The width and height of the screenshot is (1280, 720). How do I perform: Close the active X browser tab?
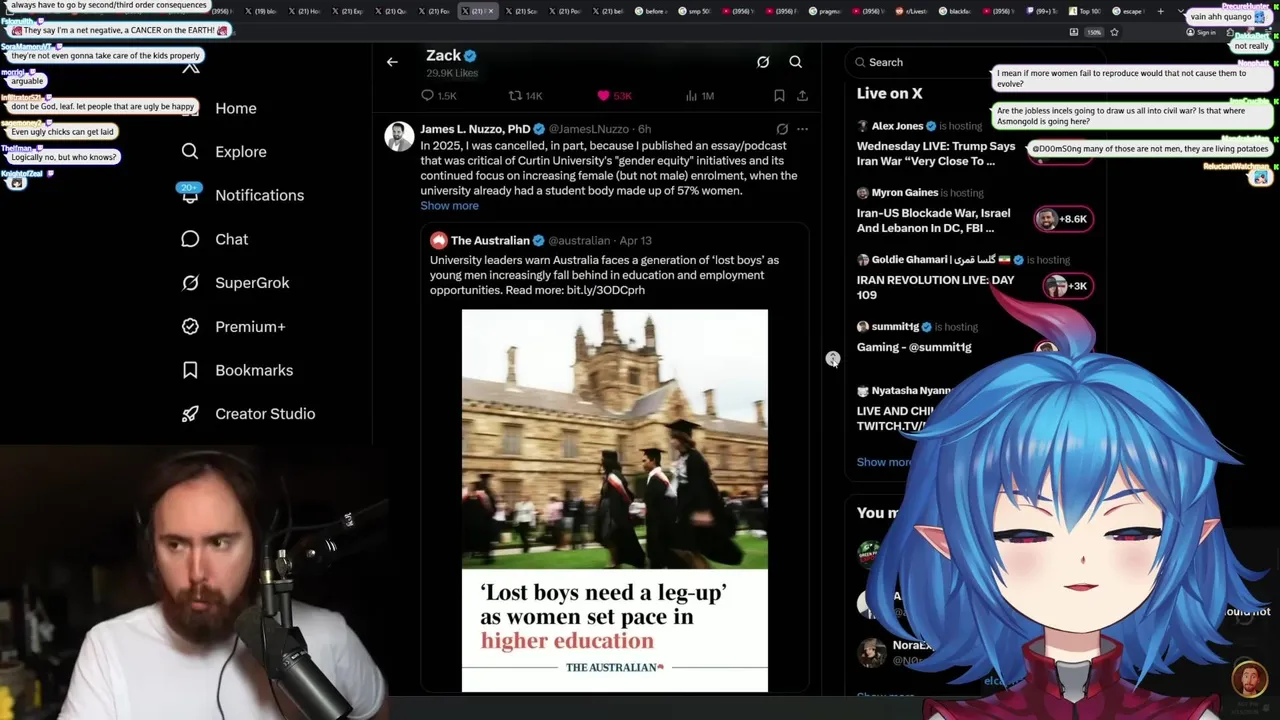click(x=490, y=11)
